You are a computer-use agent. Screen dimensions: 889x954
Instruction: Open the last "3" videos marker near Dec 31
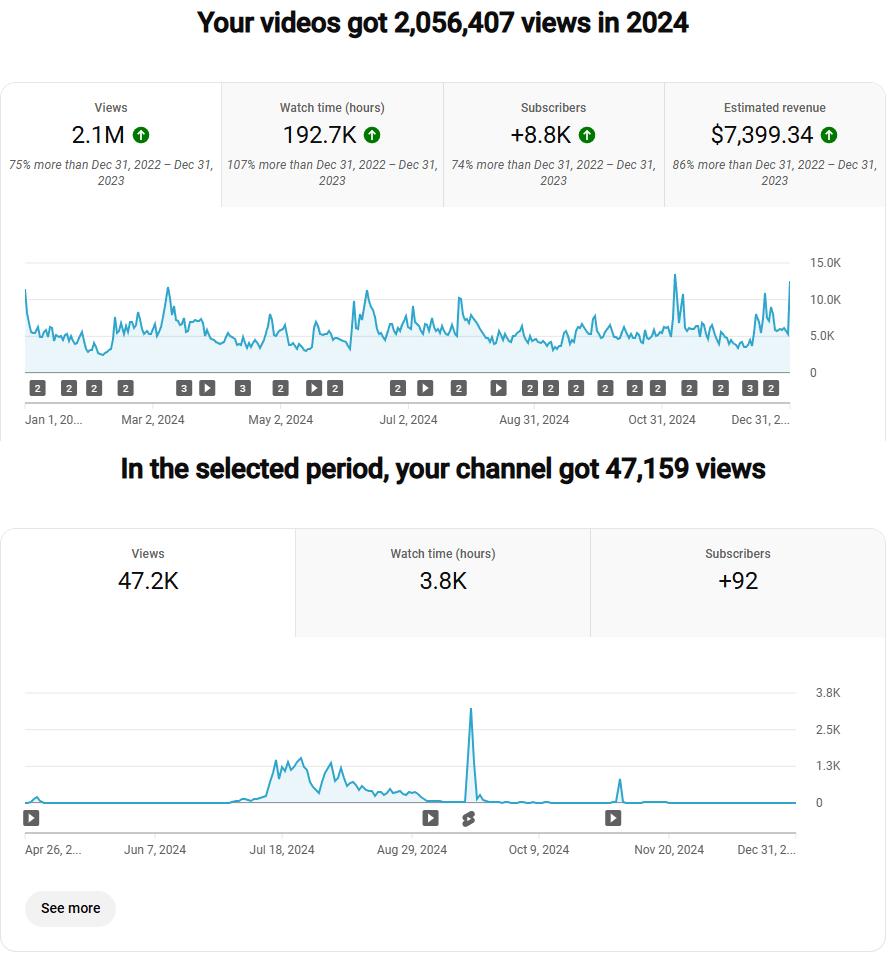[x=750, y=388]
